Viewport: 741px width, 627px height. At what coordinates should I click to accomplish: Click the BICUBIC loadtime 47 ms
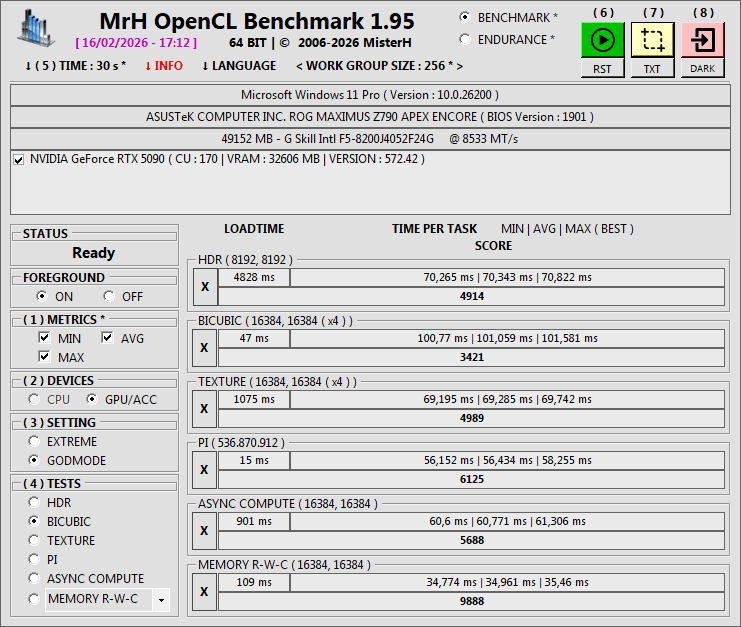coord(254,338)
